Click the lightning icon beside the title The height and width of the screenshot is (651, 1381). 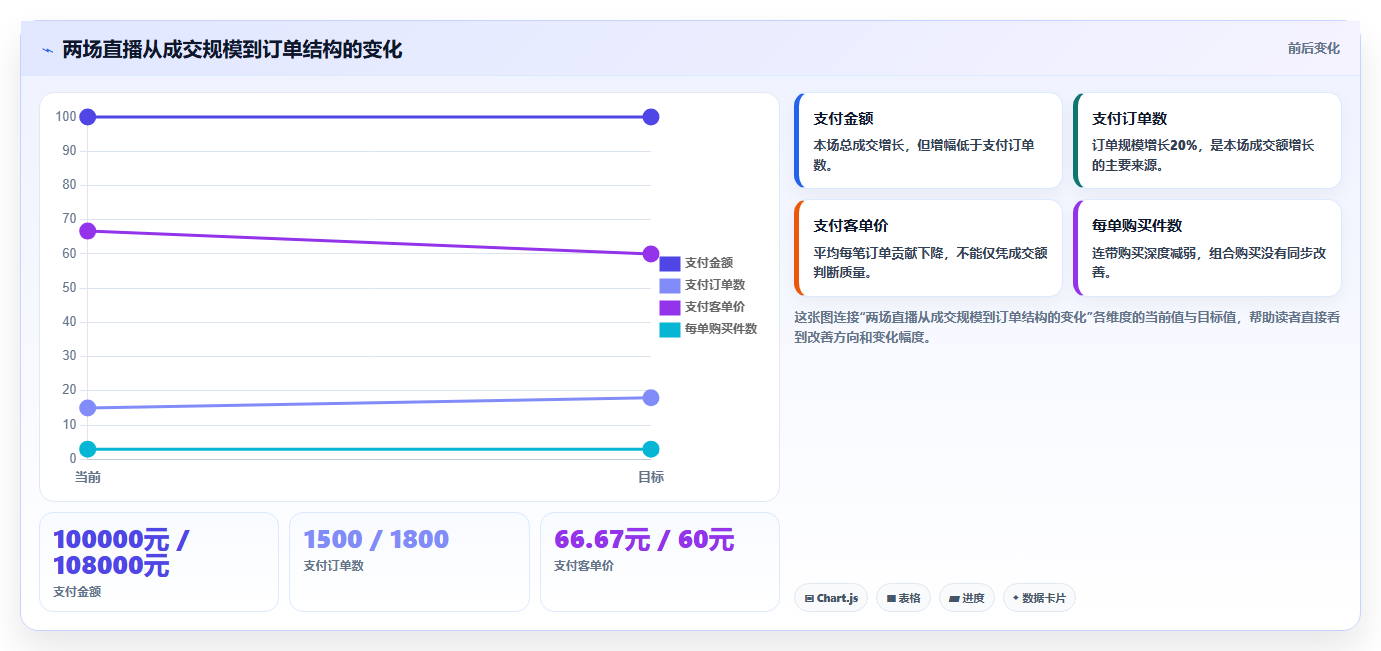pyautogui.click(x=47, y=50)
